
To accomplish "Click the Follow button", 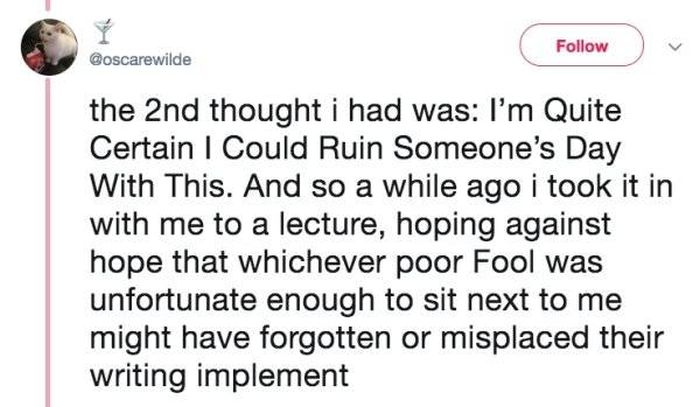I will (x=581, y=46).
